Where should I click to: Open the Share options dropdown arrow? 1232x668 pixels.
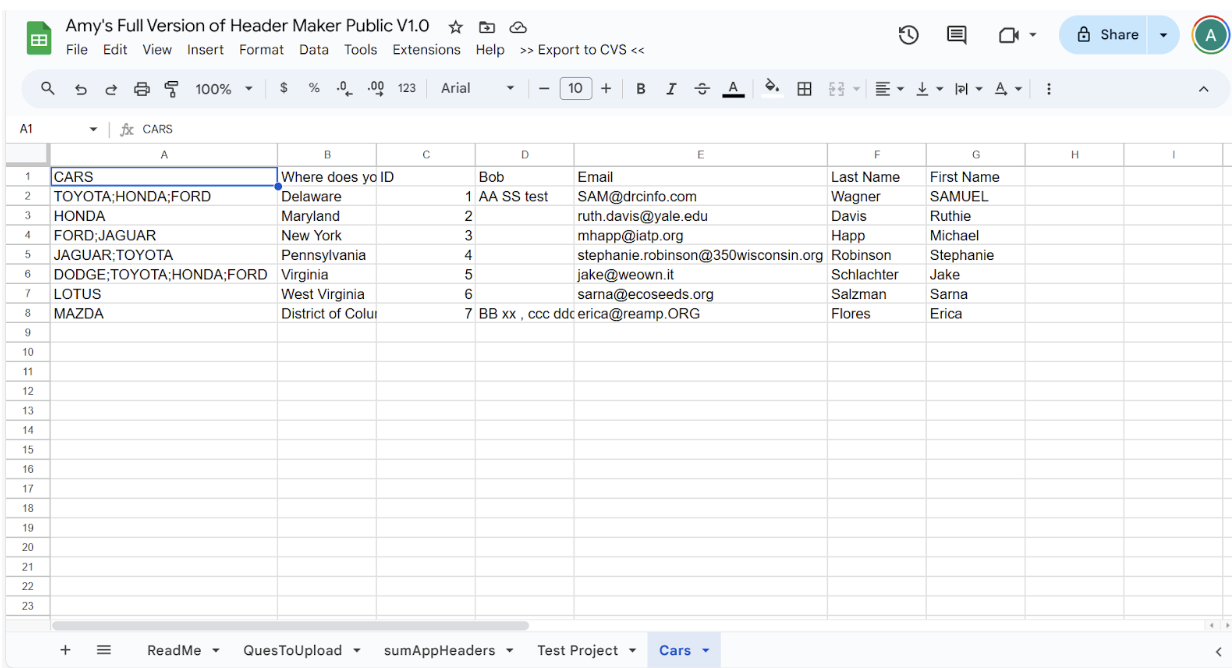tap(1163, 35)
